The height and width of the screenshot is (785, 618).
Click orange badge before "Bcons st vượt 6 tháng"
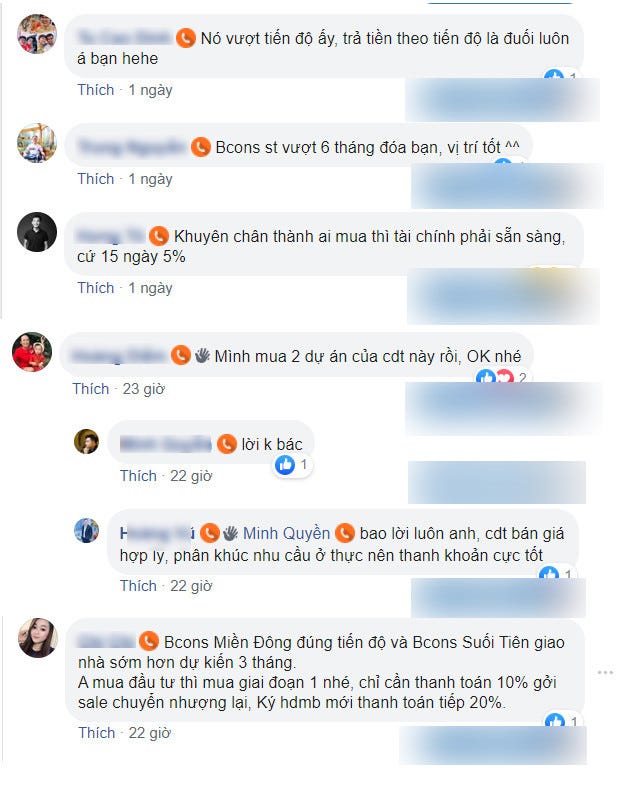click(x=201, y=147)
